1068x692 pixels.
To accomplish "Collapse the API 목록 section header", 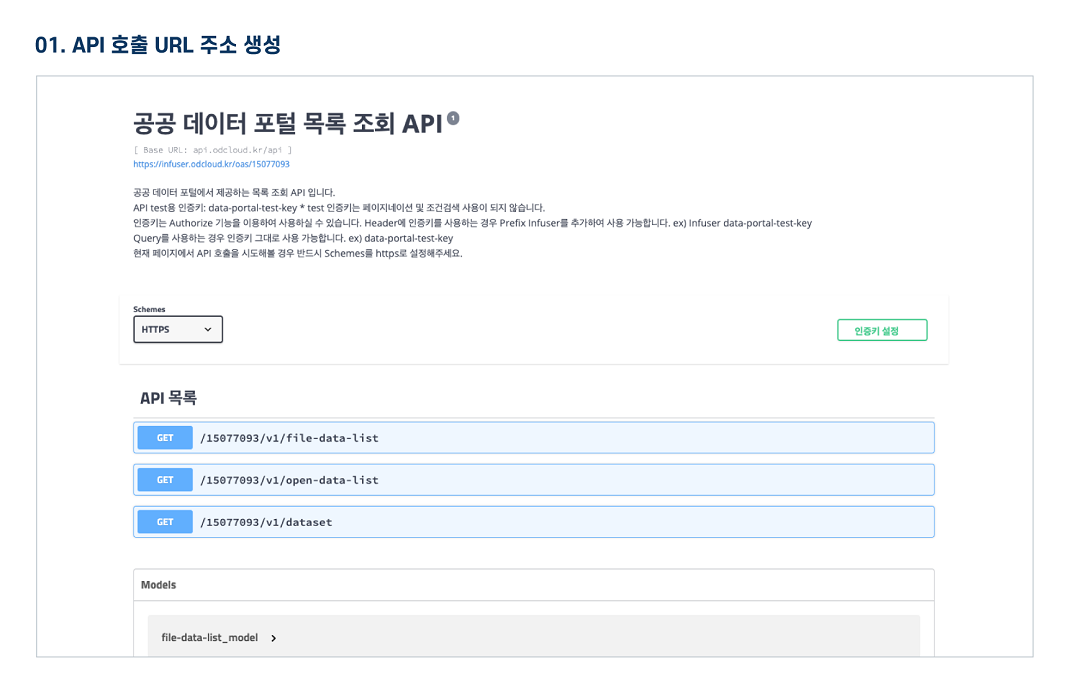I will click(x=168, y=398).
